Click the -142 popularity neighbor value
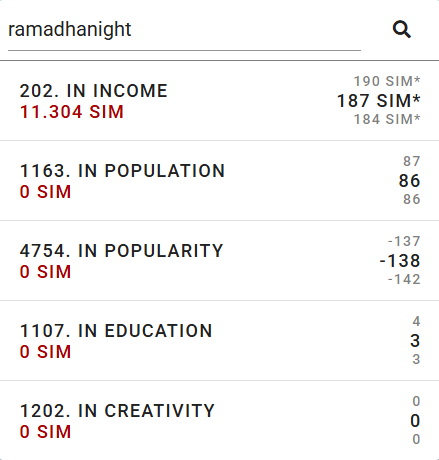Viewport: 439px width, 460px height. tap(404, 279)
